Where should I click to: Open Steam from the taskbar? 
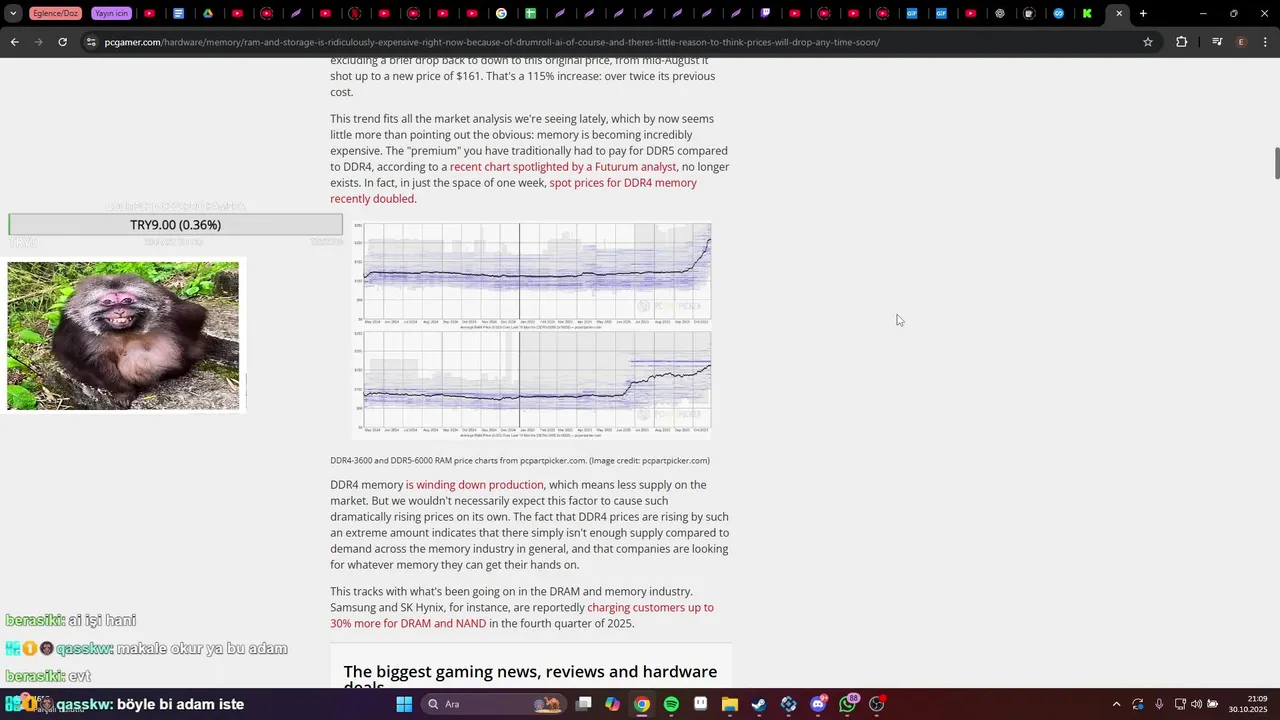tap(759, 704)
